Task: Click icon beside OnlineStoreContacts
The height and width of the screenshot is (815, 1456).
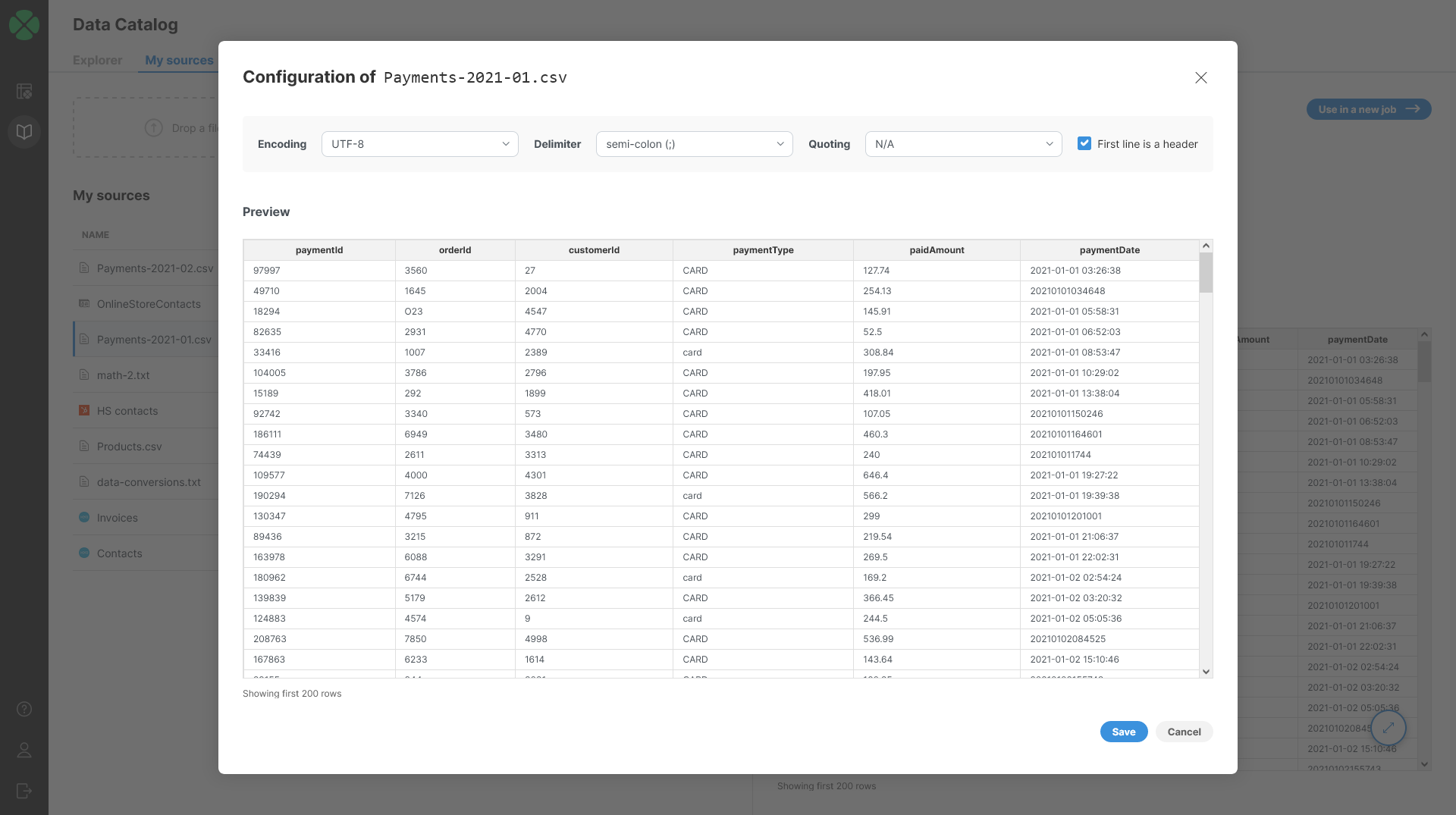Action: [84, 303]
